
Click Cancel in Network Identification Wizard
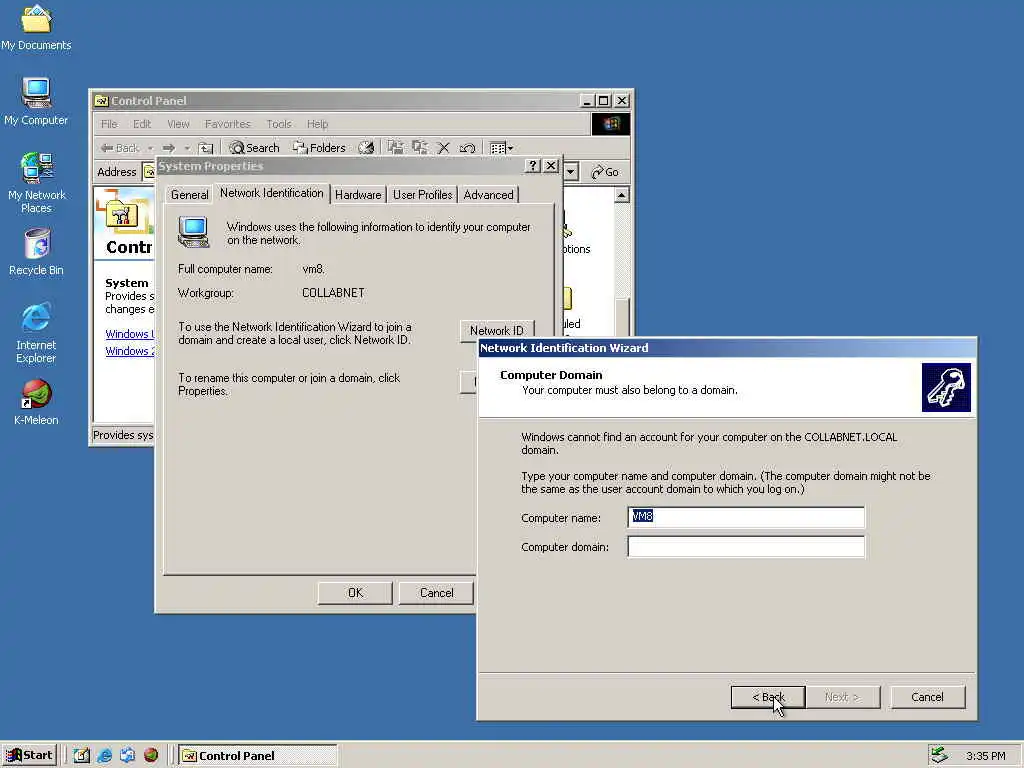point(927,697)
